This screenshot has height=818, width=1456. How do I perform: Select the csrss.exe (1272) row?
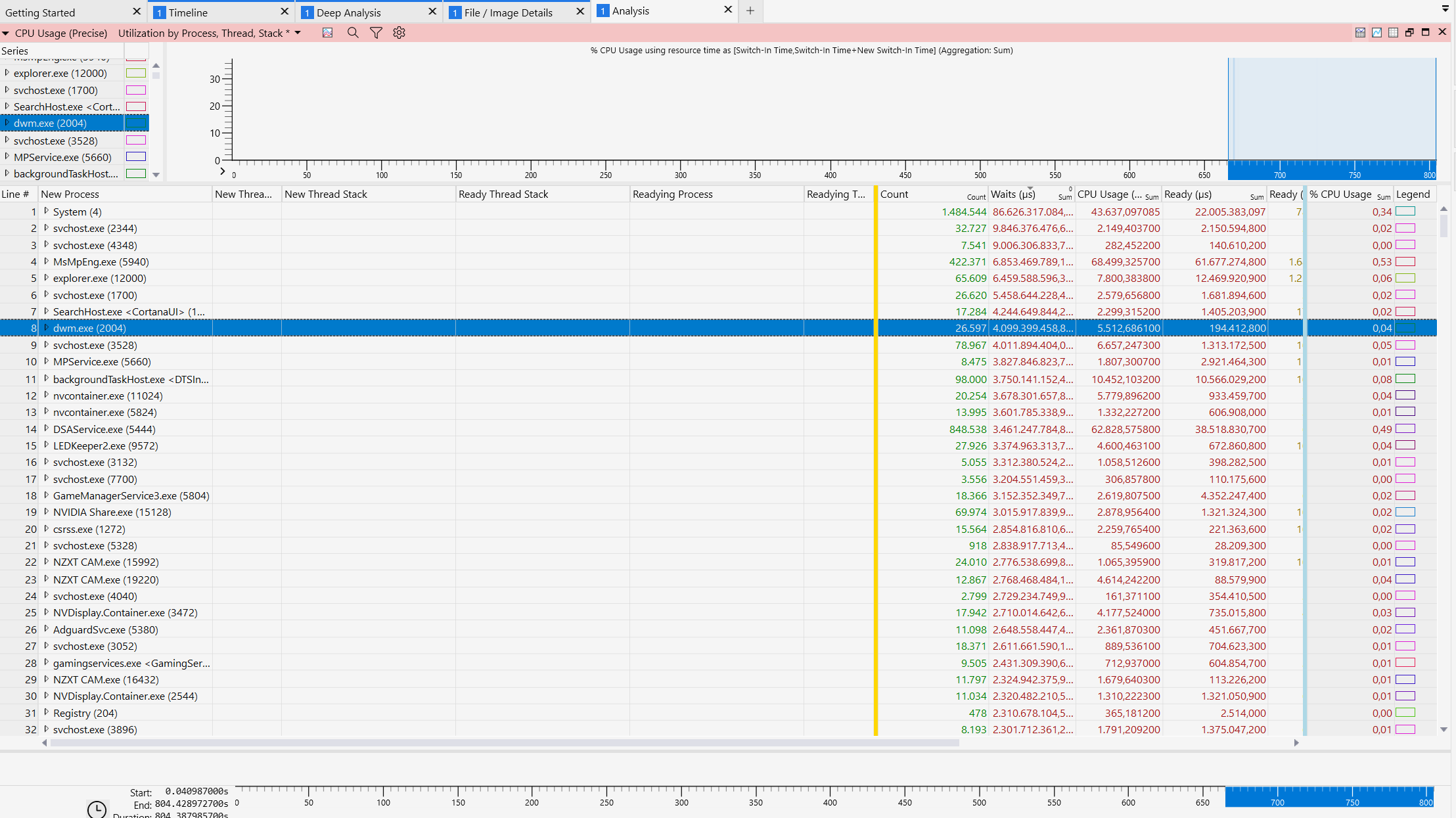[x=718, y=529]
